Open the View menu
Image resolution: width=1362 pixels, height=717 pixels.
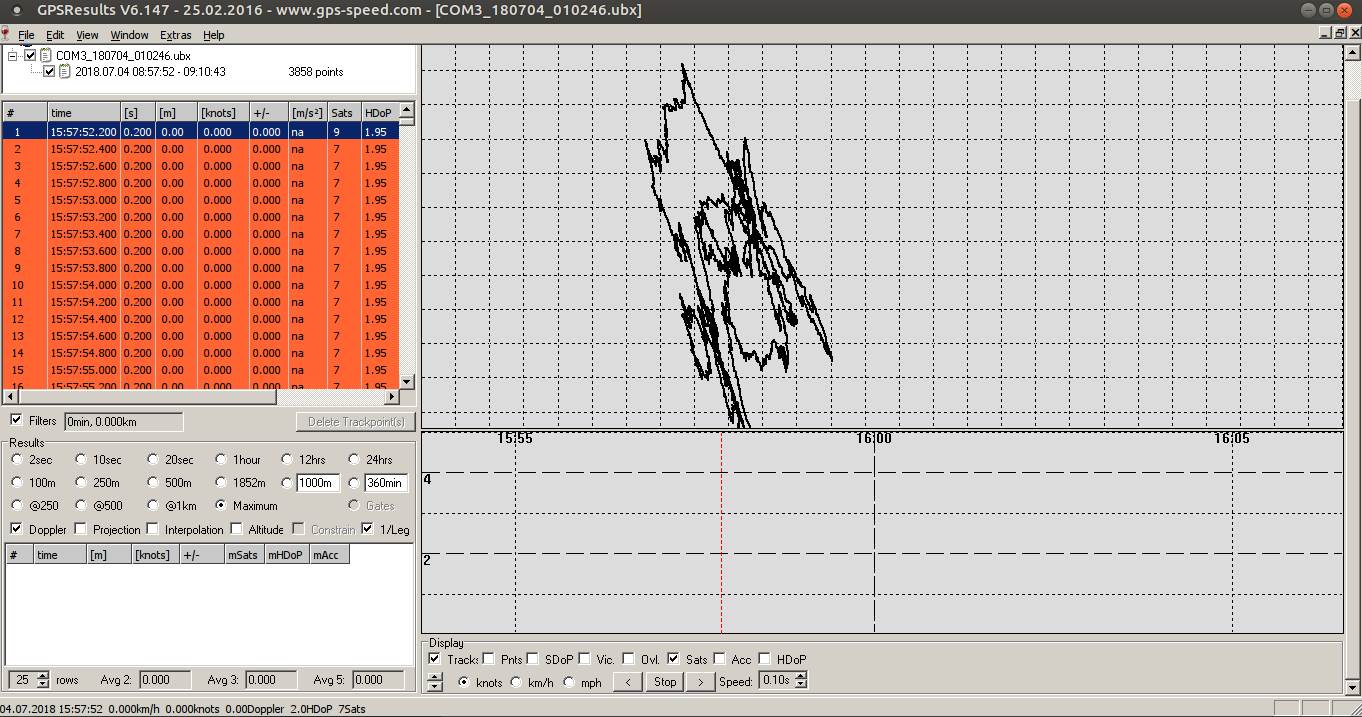coord(87,35)
